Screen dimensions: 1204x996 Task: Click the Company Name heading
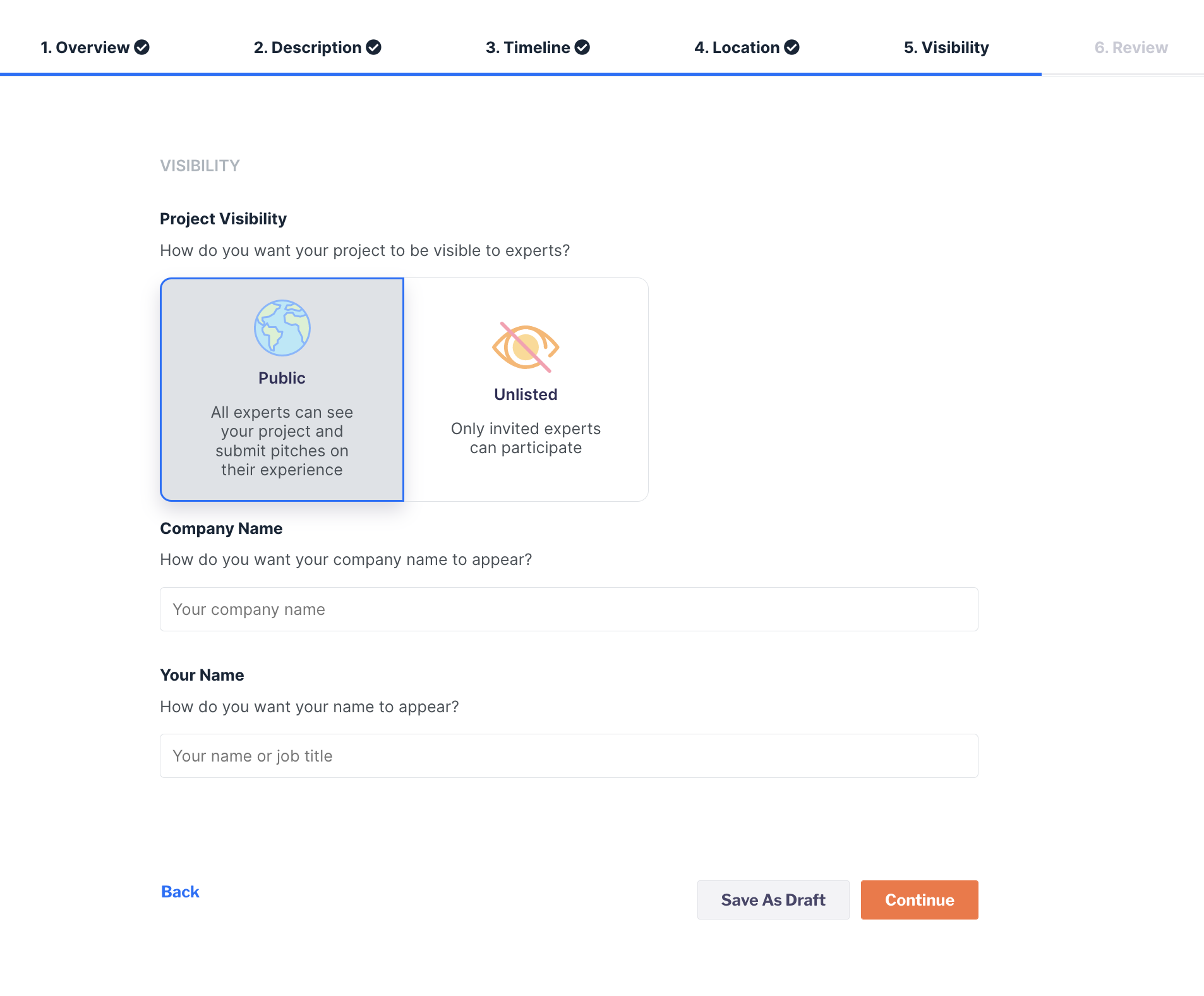tap(221, 528)
